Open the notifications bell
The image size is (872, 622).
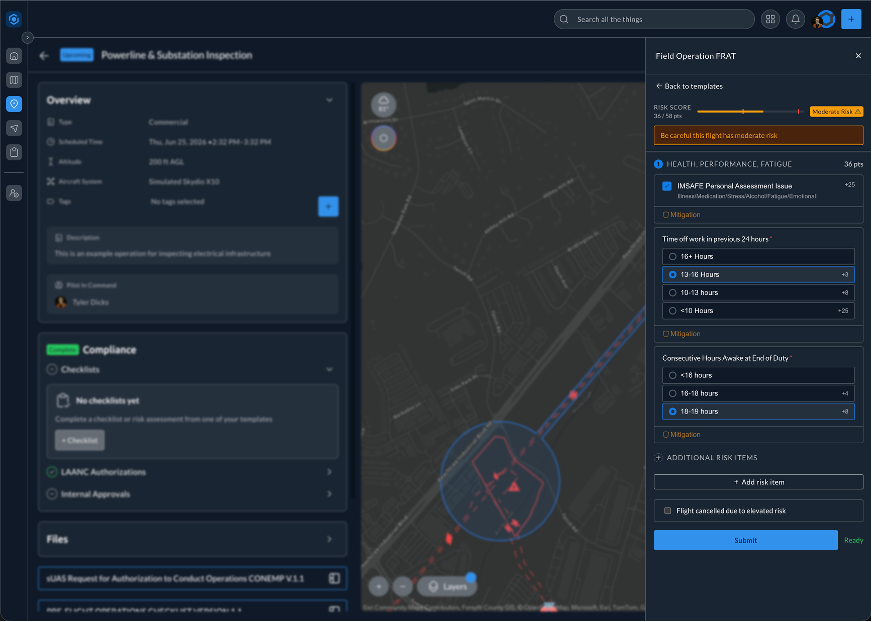pyautogui.click(x=795, y=19)
